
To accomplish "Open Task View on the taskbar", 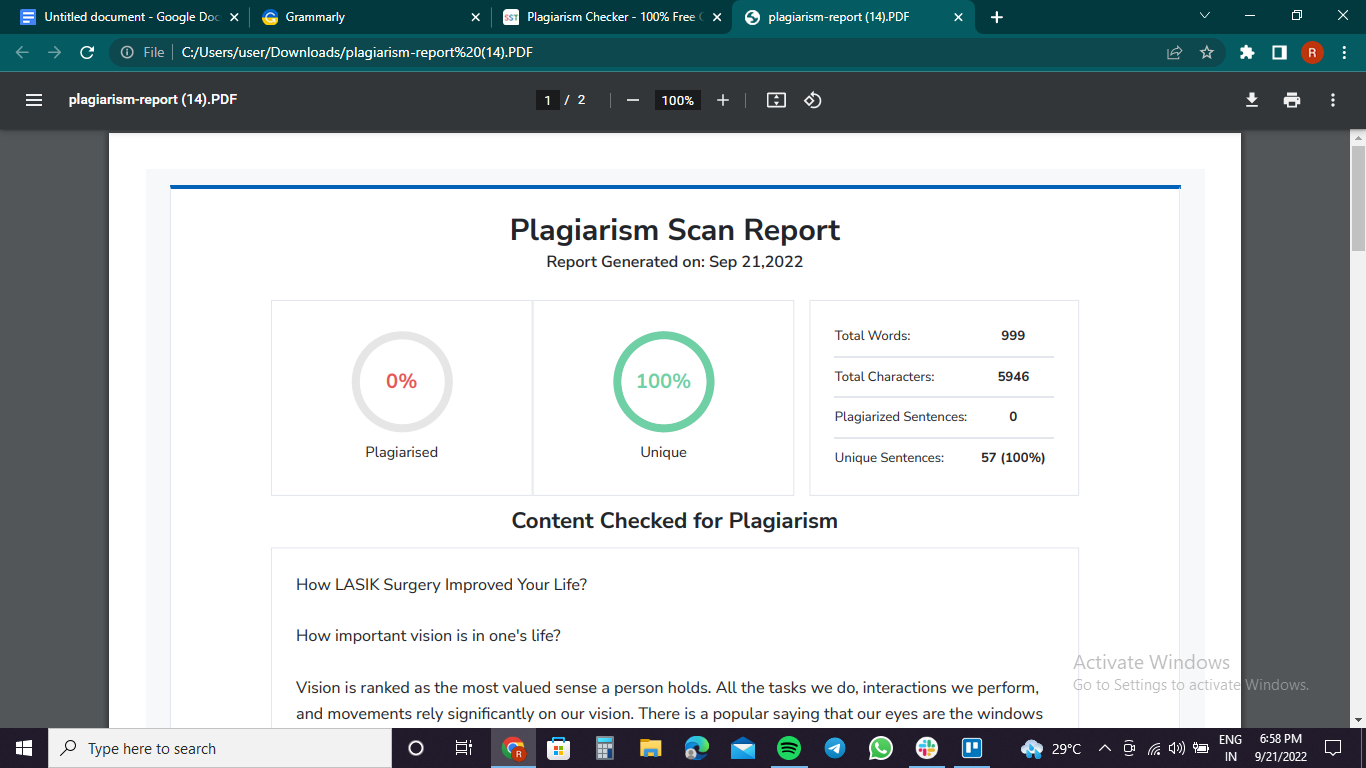I will pos(463,748).
